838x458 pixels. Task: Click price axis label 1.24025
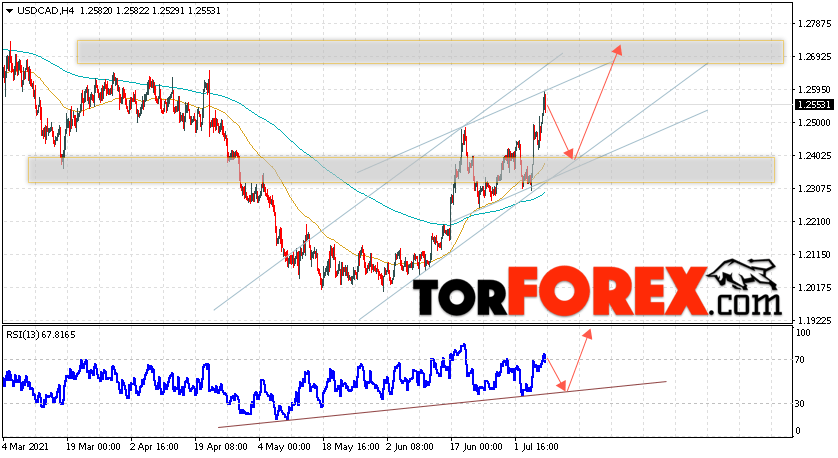click(814, 156)
